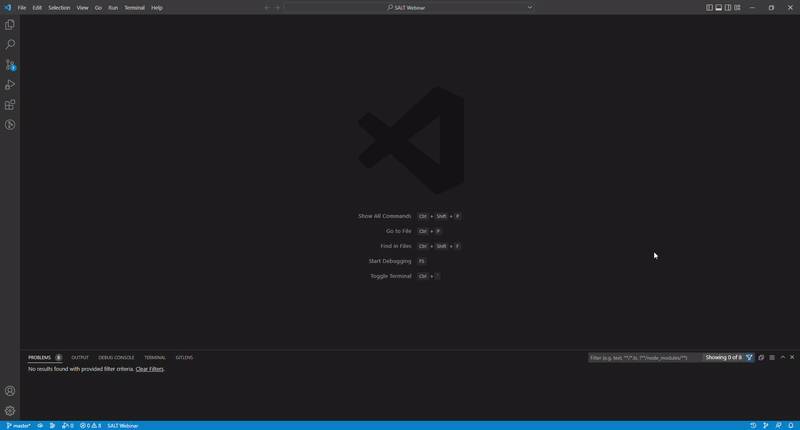Switch to the Terminal panel tab
Viewport: 800px width, 430px height.
point(155,358)
